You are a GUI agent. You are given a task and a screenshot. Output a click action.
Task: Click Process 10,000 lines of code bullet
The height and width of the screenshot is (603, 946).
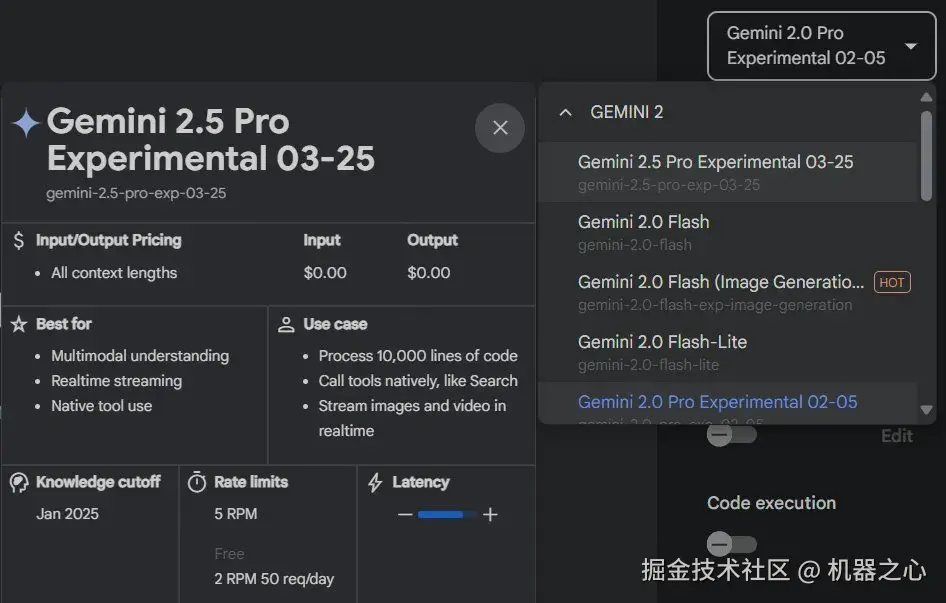click(x=418, y=356)
